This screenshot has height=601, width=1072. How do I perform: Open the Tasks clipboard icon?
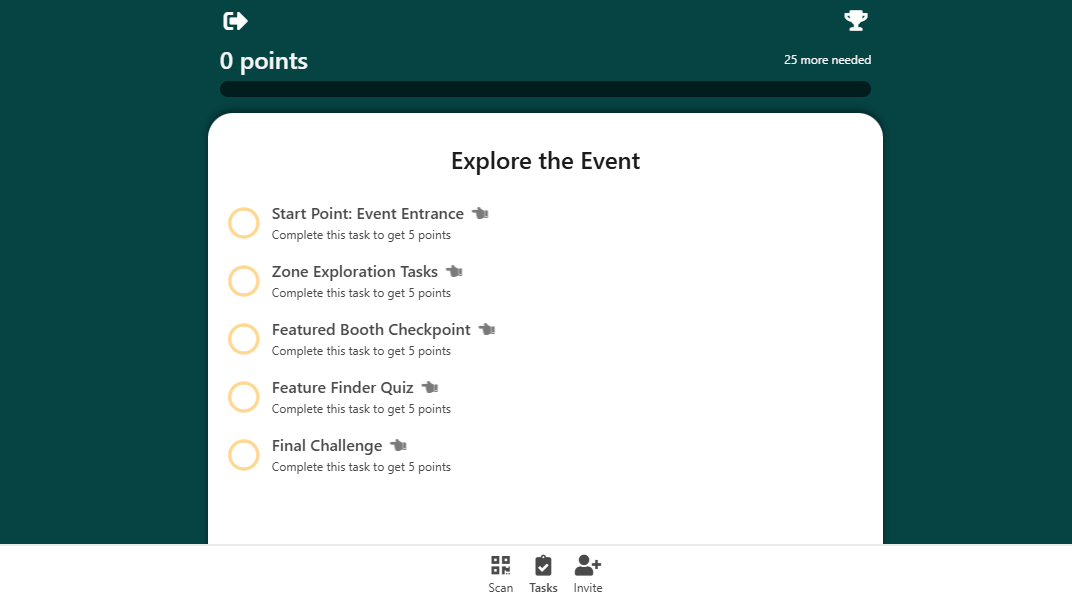[543, 565]
